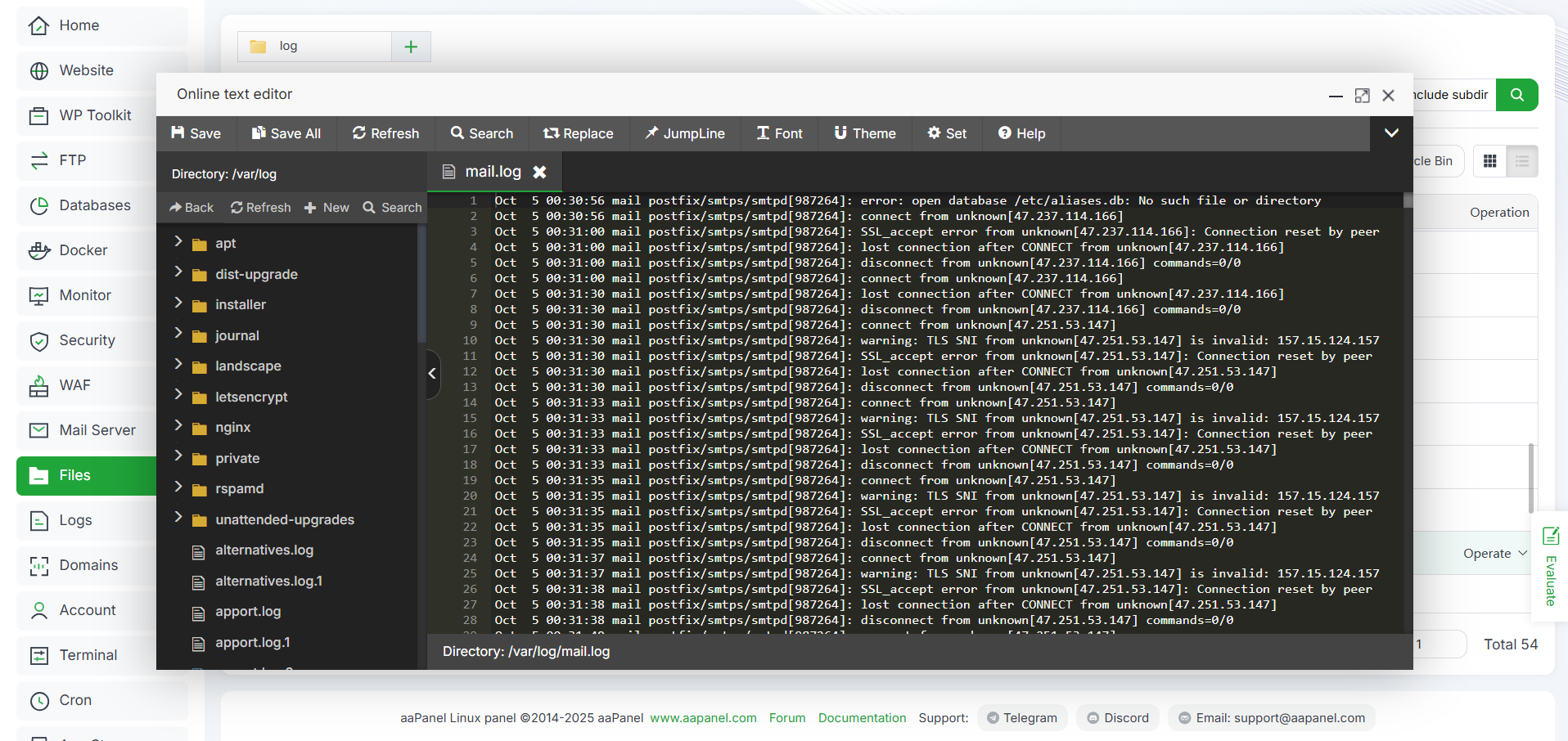Screen dimensions: 1568x741
Task: Save the file with the Save button
Action: click(x=196, y=133)
